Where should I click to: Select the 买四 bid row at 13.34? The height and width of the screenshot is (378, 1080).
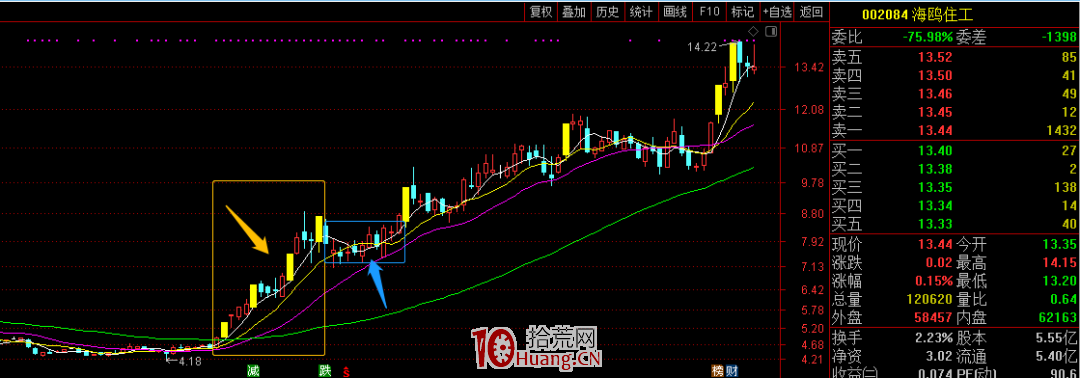[955, 205]
